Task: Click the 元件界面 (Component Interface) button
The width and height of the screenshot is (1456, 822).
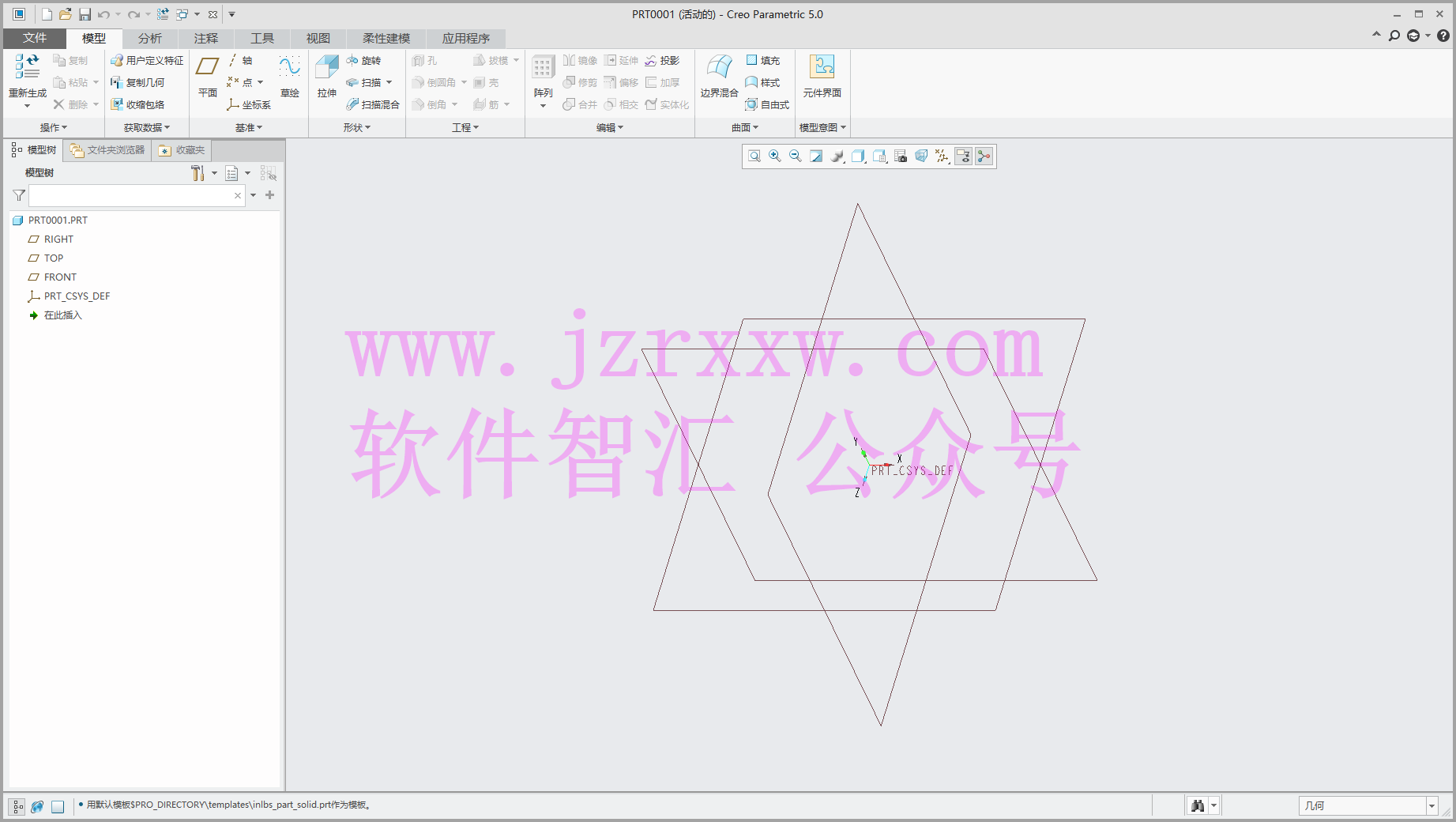Action: point(822,77)
